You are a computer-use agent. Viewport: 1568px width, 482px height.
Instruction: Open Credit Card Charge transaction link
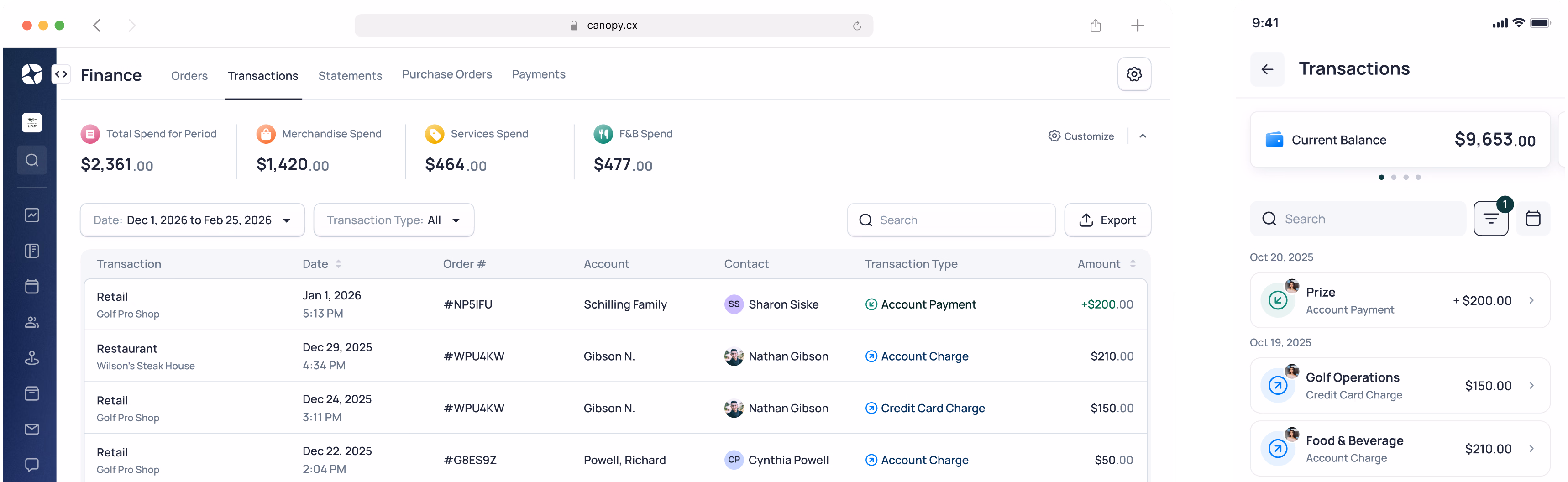pyautogui.click(x=925, y=409)
